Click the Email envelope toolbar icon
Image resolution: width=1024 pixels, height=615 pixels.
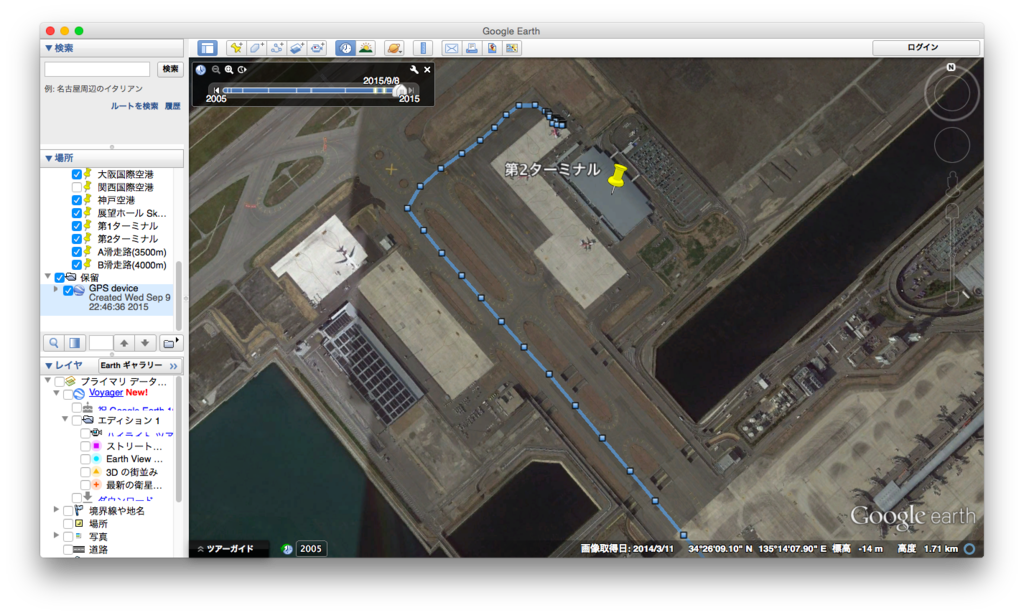click(x=451, y=48)
